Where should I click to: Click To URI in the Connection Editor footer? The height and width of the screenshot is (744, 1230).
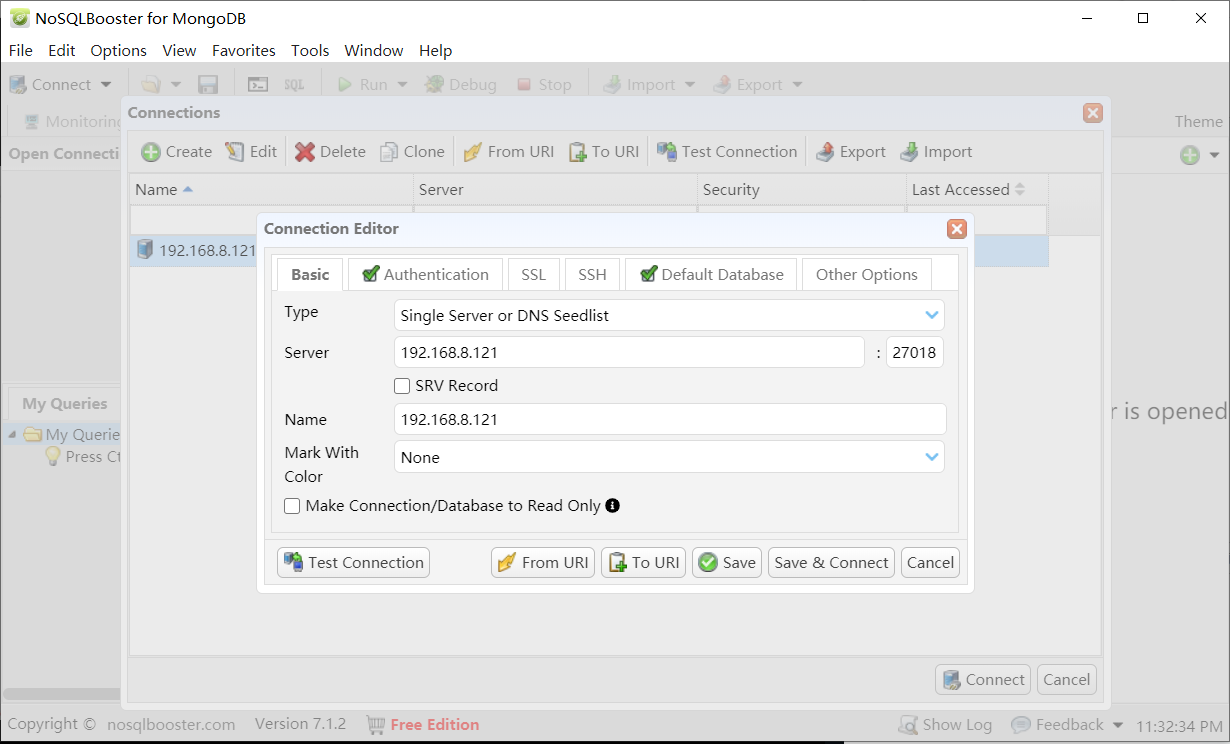[644, 563]
